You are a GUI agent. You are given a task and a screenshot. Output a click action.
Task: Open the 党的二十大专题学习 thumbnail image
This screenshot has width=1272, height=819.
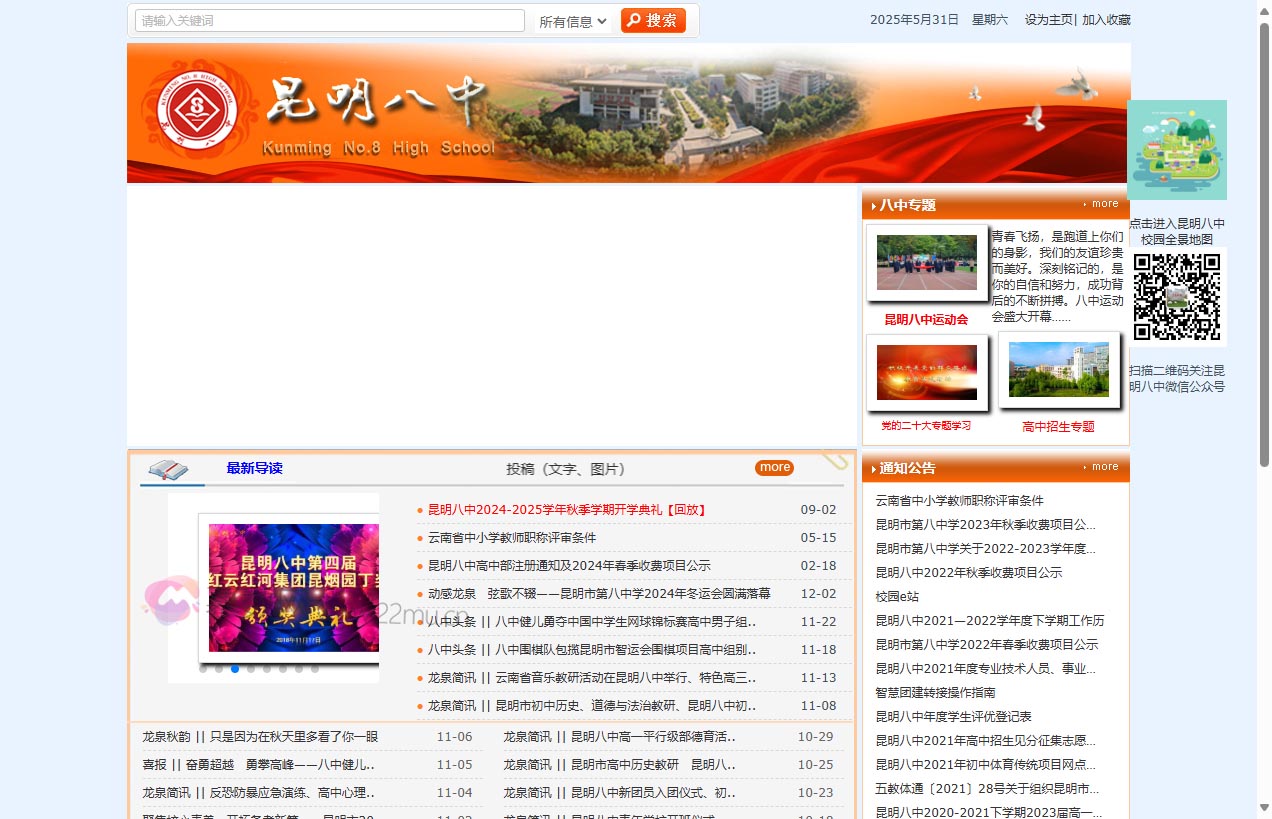927,372
